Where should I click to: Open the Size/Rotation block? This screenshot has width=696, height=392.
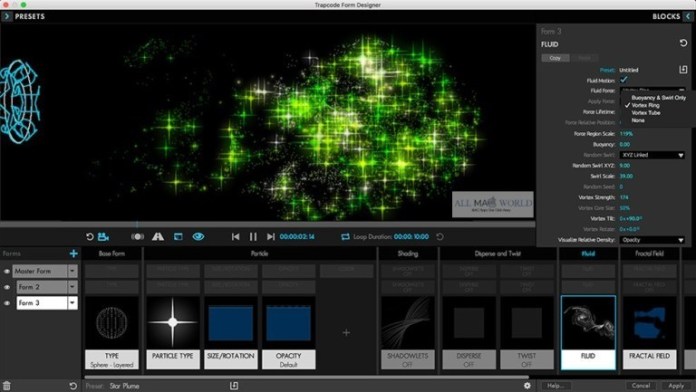click(231, 333)
